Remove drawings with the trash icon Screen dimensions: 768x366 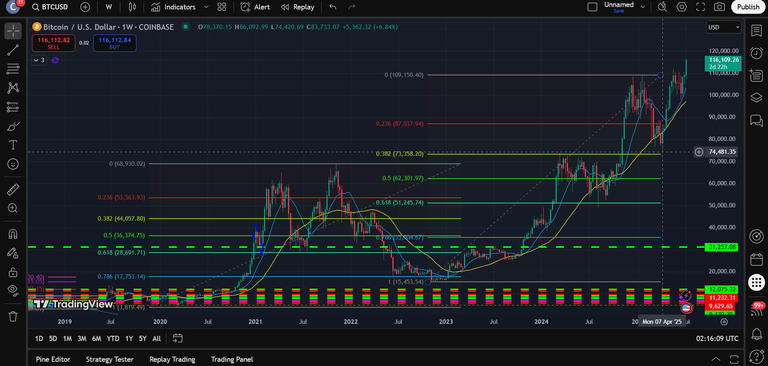pyautogui.click(x=13, y=316)
